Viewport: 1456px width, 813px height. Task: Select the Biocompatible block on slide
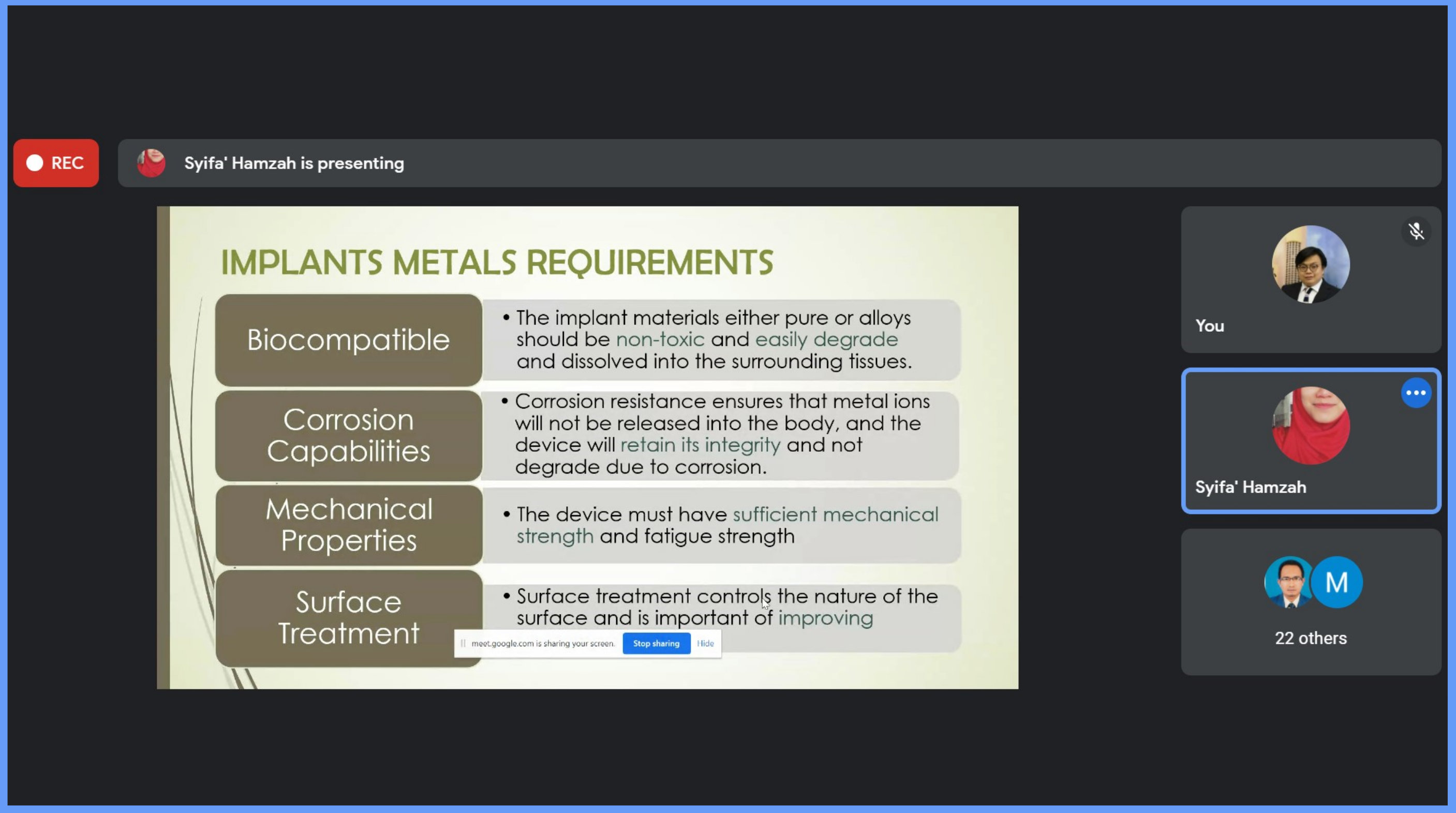click(348, 340)
